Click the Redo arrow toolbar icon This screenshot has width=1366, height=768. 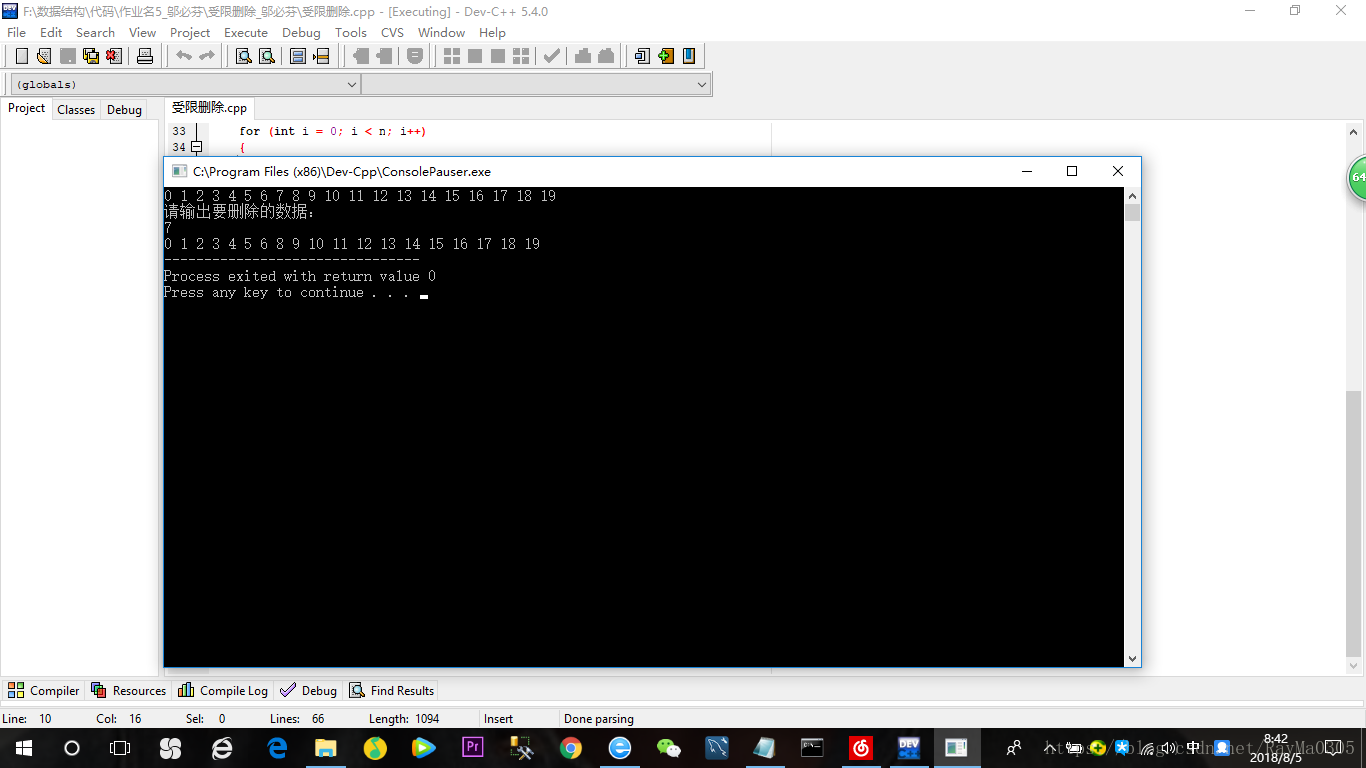click(207, 56)
